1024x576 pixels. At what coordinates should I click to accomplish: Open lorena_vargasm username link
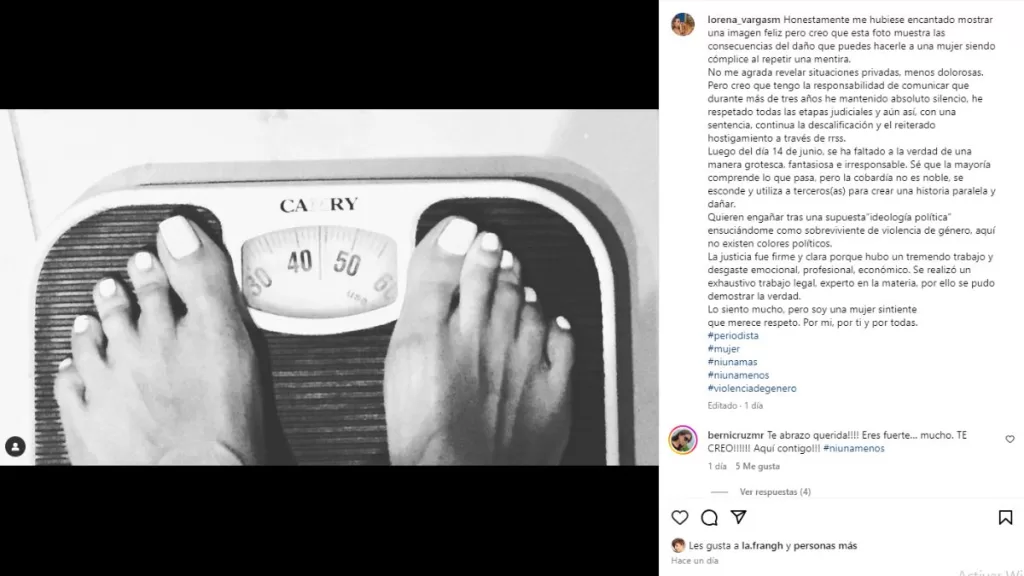tap(744, 20)
